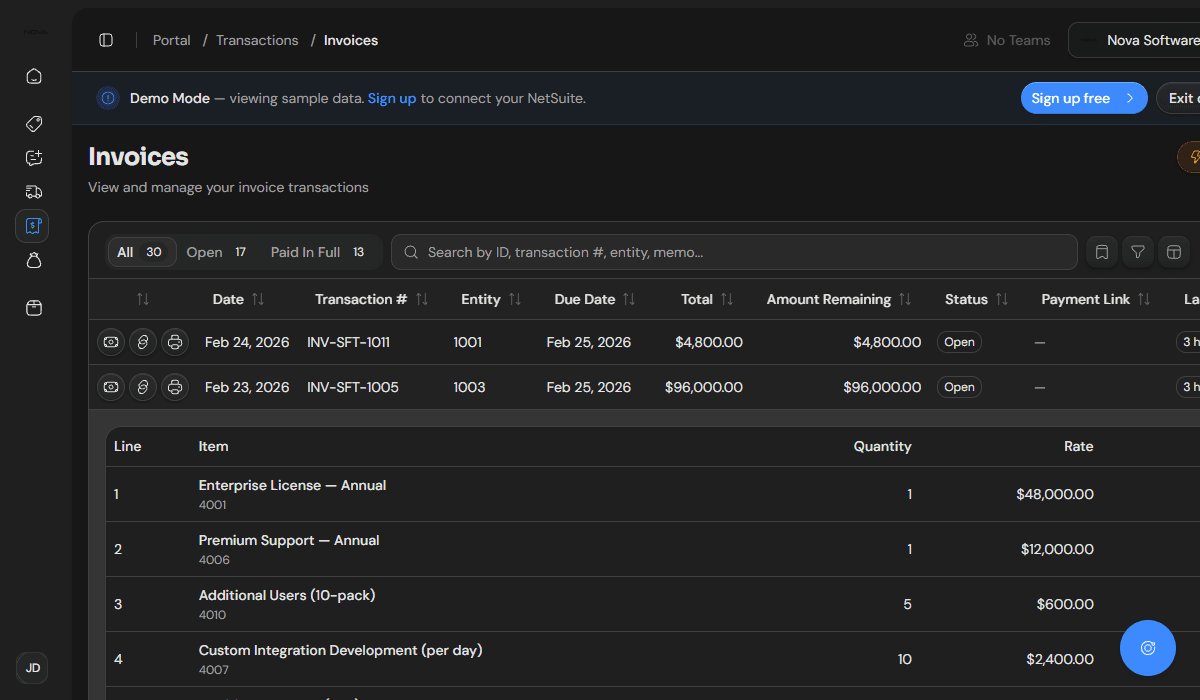Viewport: 1200px width, 700px height.
Task: Open the filter funnel icon
Action: pyautogui.click(x=1138, y=252)
